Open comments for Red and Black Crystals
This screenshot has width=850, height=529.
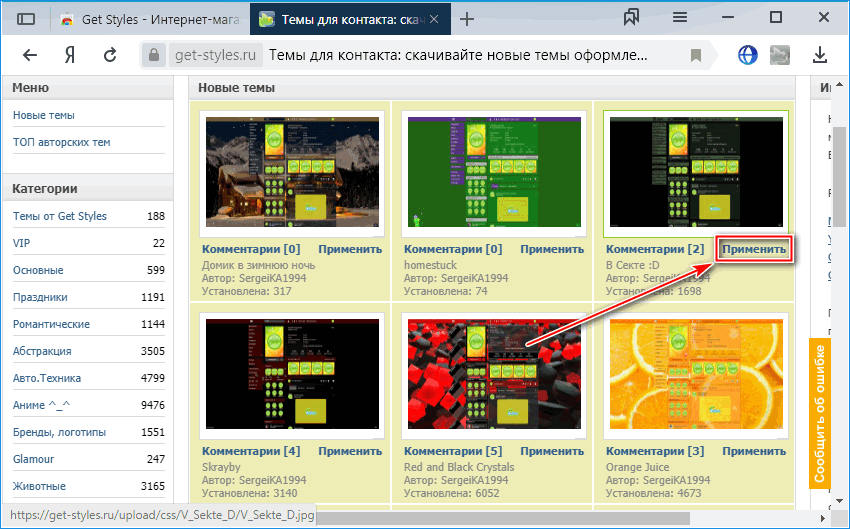click(453, 451)
